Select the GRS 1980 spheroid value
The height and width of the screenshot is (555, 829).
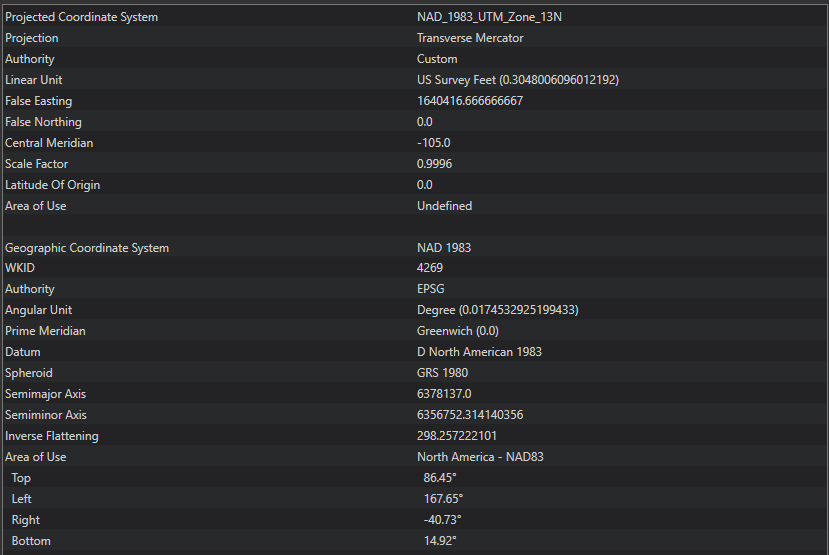(x=442, y=373)
